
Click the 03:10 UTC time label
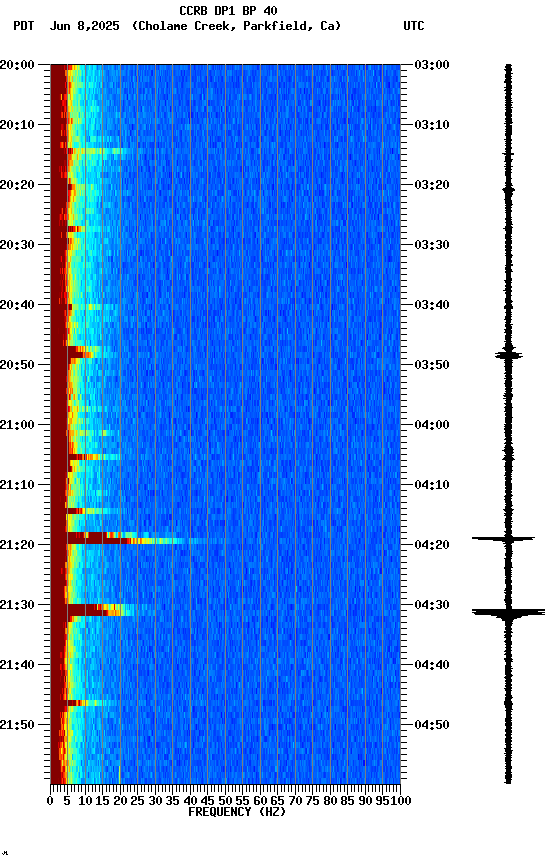pyautogui.click(x=432, y=125)
